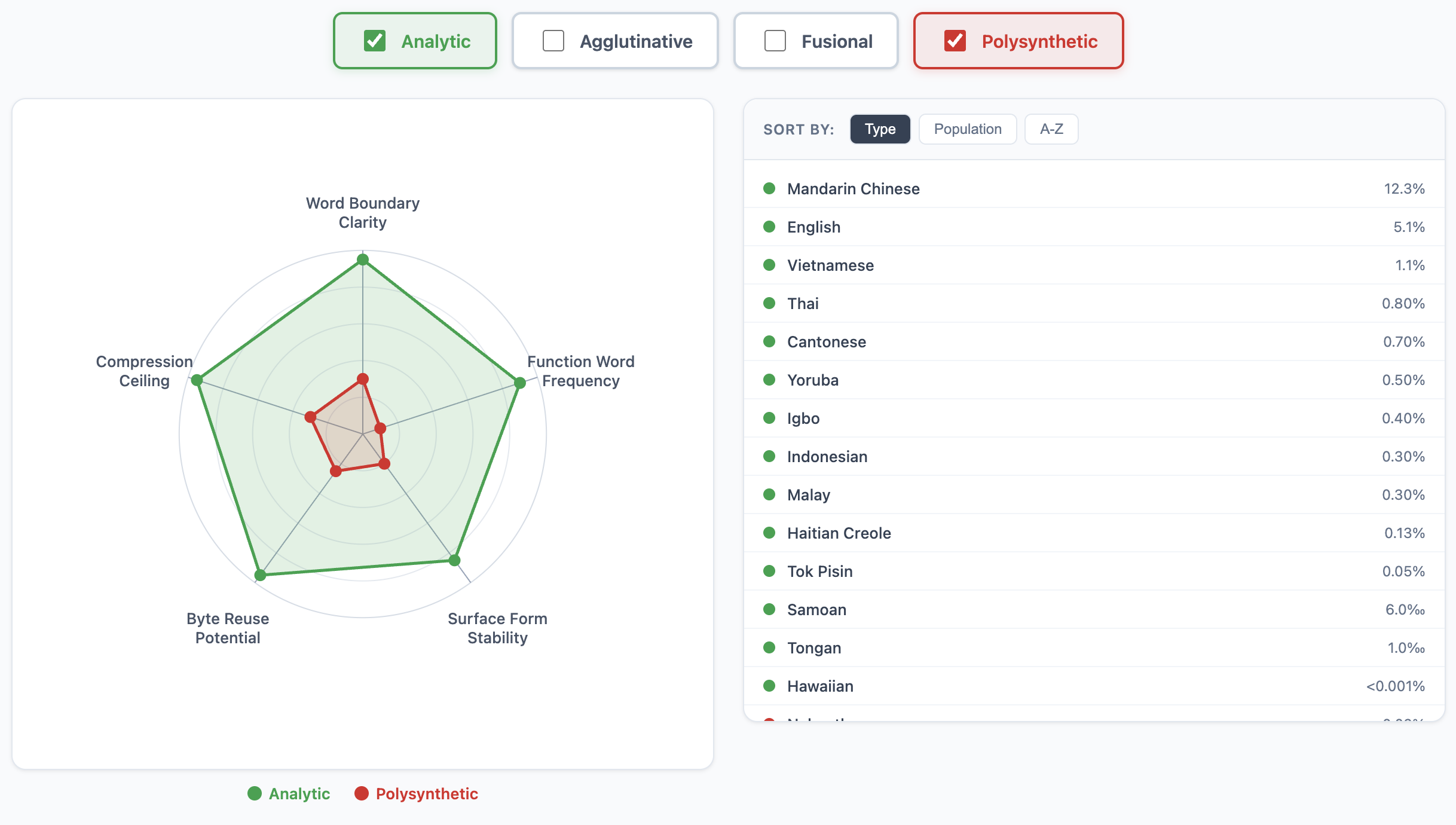This screenshot has width=1456, height=825.
Task: Click the green dot next to Mandarin Chinese
Action: click(769, 188)
